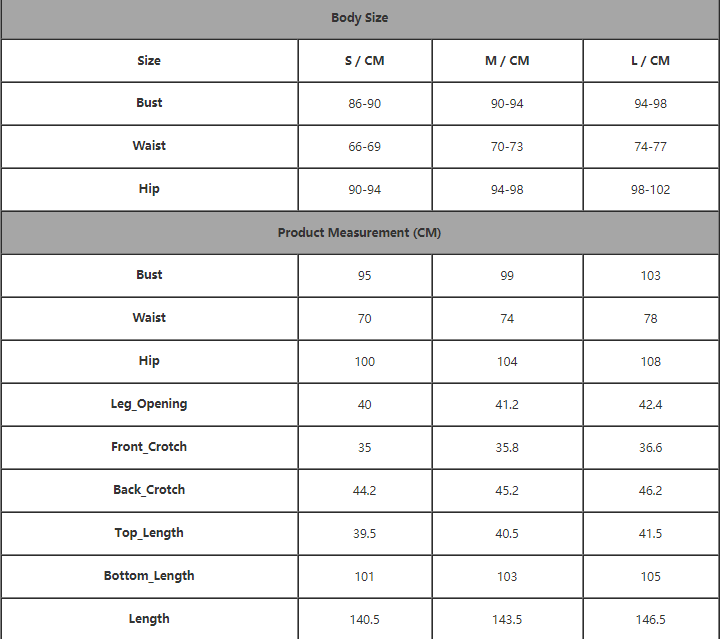The image size is (721, 639).
Task: Select the M / CM column header
Action: coord(507,61)
